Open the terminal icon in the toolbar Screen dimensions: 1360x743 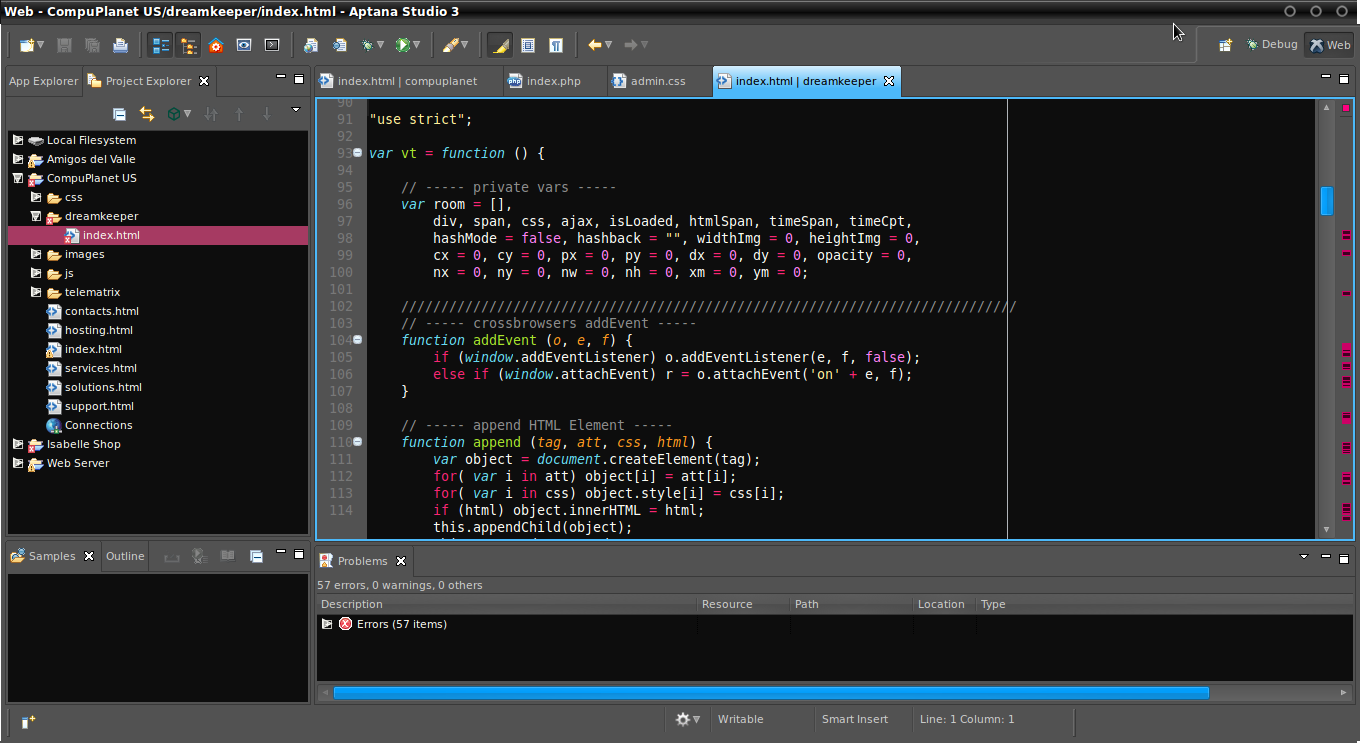pyautogui.click(x=272, y=45)
